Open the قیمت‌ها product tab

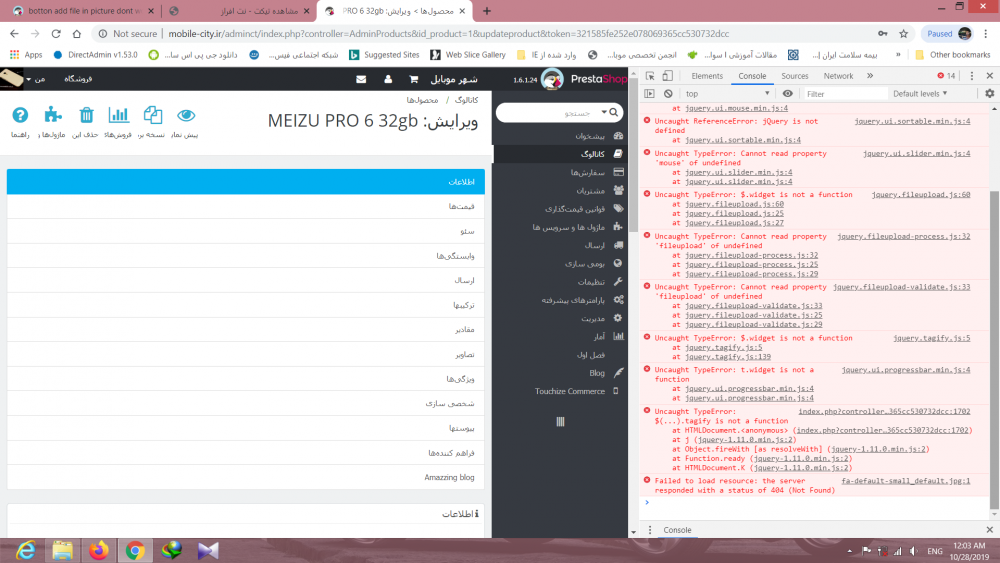point(246,206)
